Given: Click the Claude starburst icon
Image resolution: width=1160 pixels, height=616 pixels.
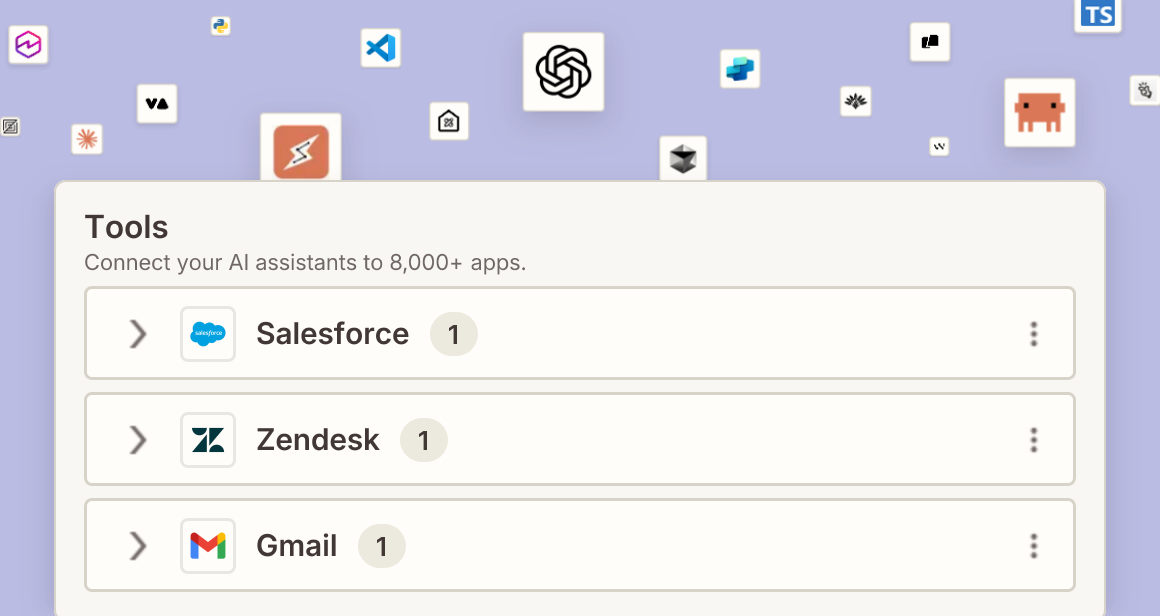Looking at the screenshot, I should [x=87, y=139].
